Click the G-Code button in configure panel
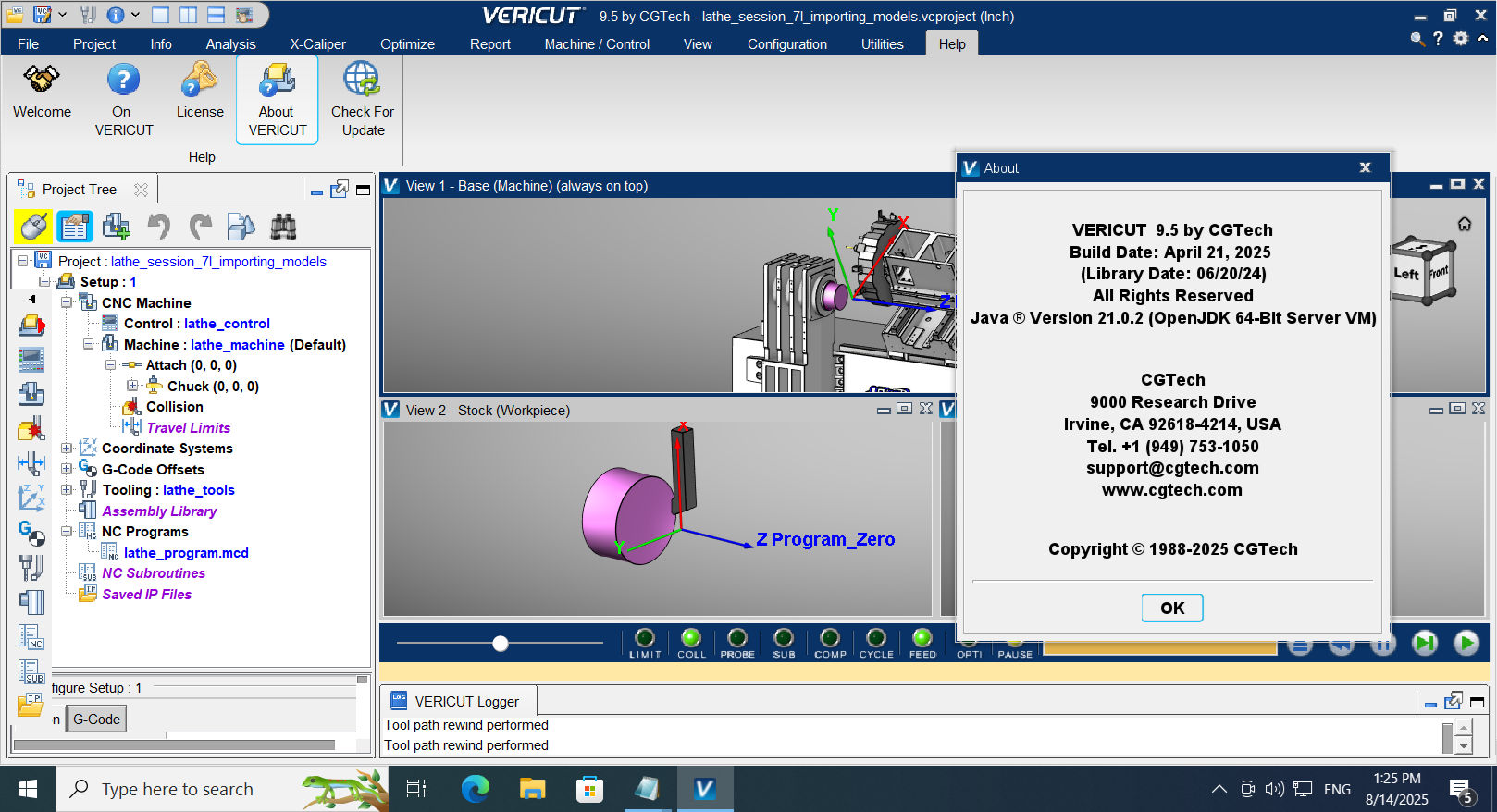 (96, 719)
